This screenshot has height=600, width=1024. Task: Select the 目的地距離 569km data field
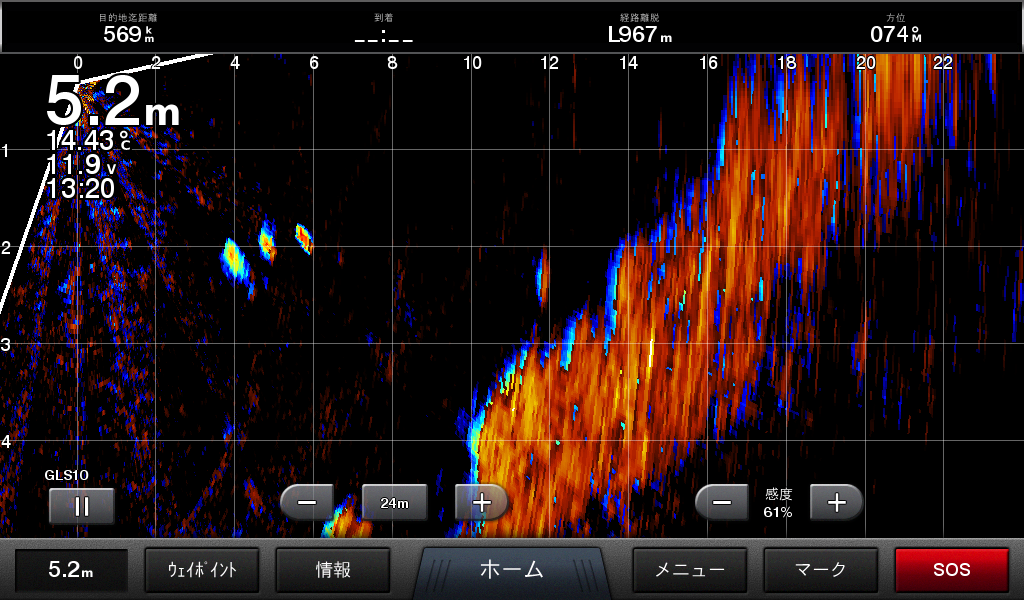click(128, 28)
